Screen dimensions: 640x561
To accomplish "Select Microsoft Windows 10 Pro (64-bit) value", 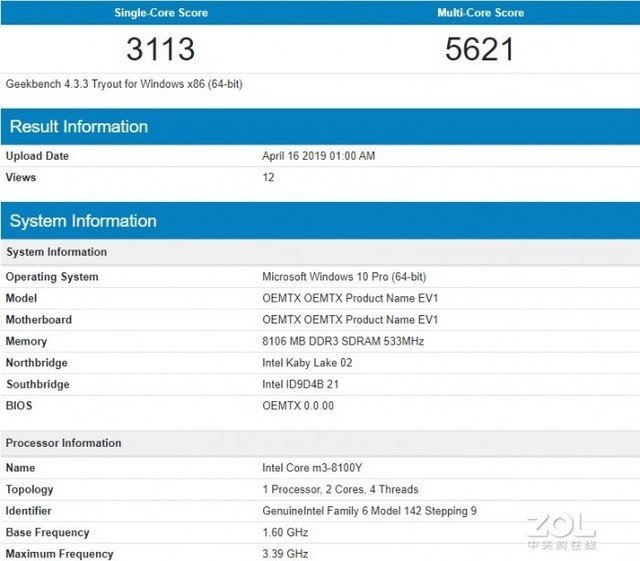I will 344,277.
